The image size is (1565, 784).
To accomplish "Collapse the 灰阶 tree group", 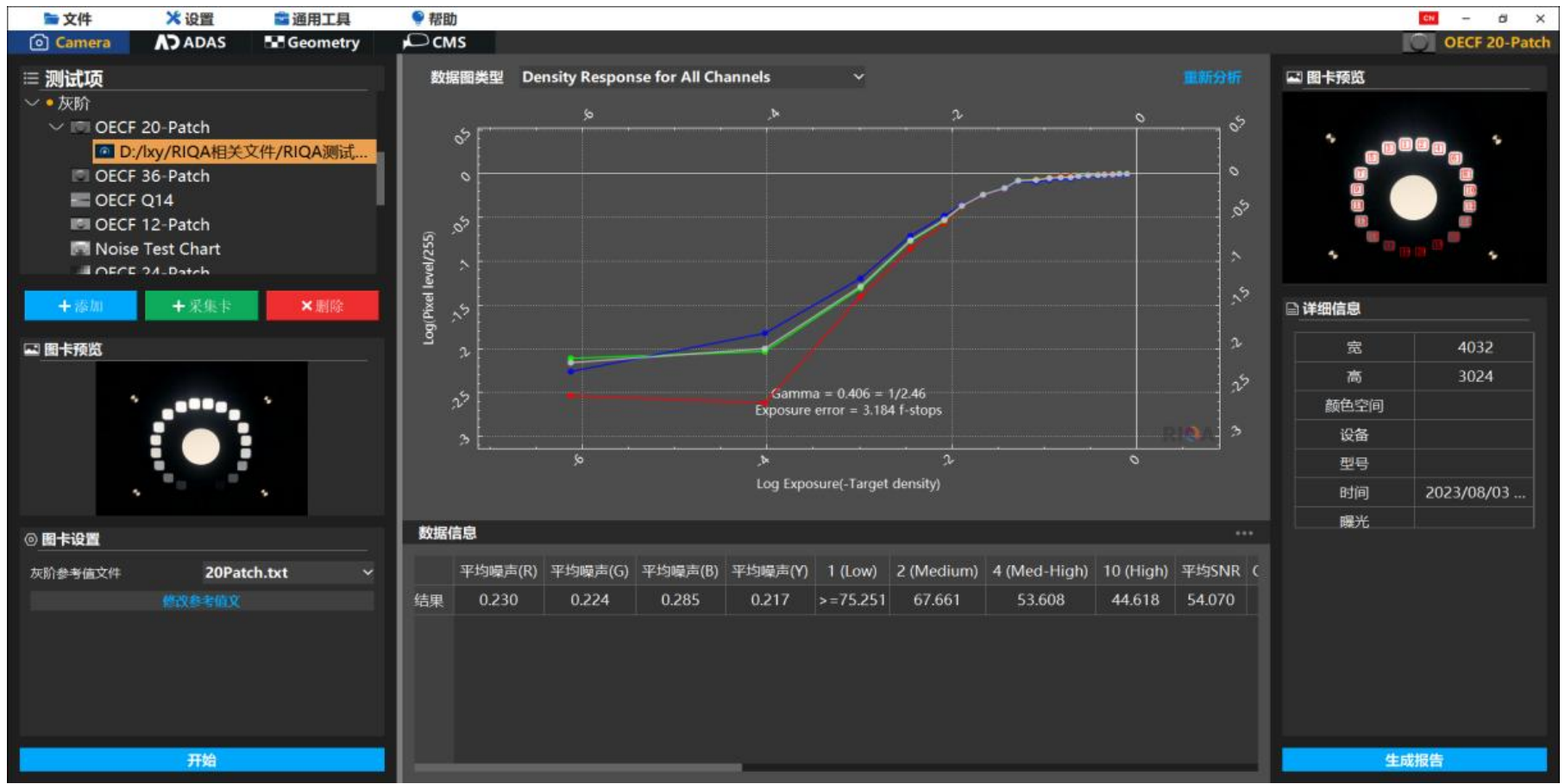I will click(x=33, y=103).
